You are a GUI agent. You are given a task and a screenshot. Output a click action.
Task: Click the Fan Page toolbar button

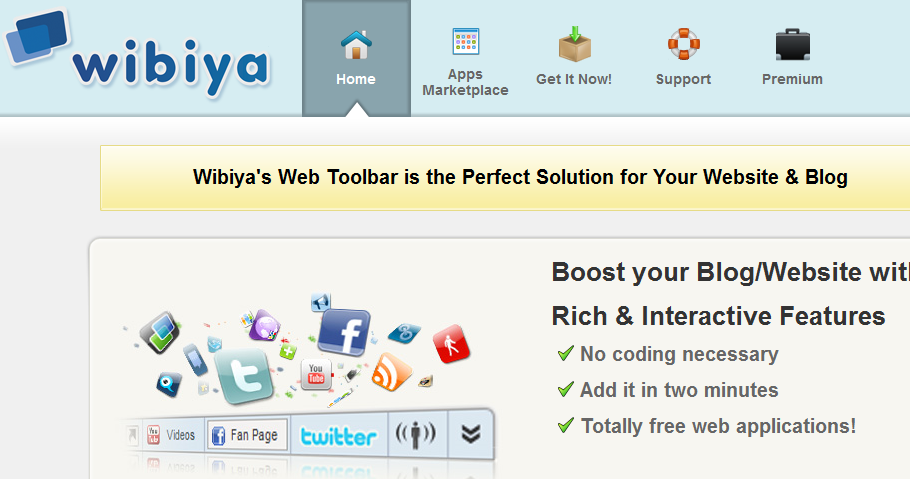pos(247,435)
